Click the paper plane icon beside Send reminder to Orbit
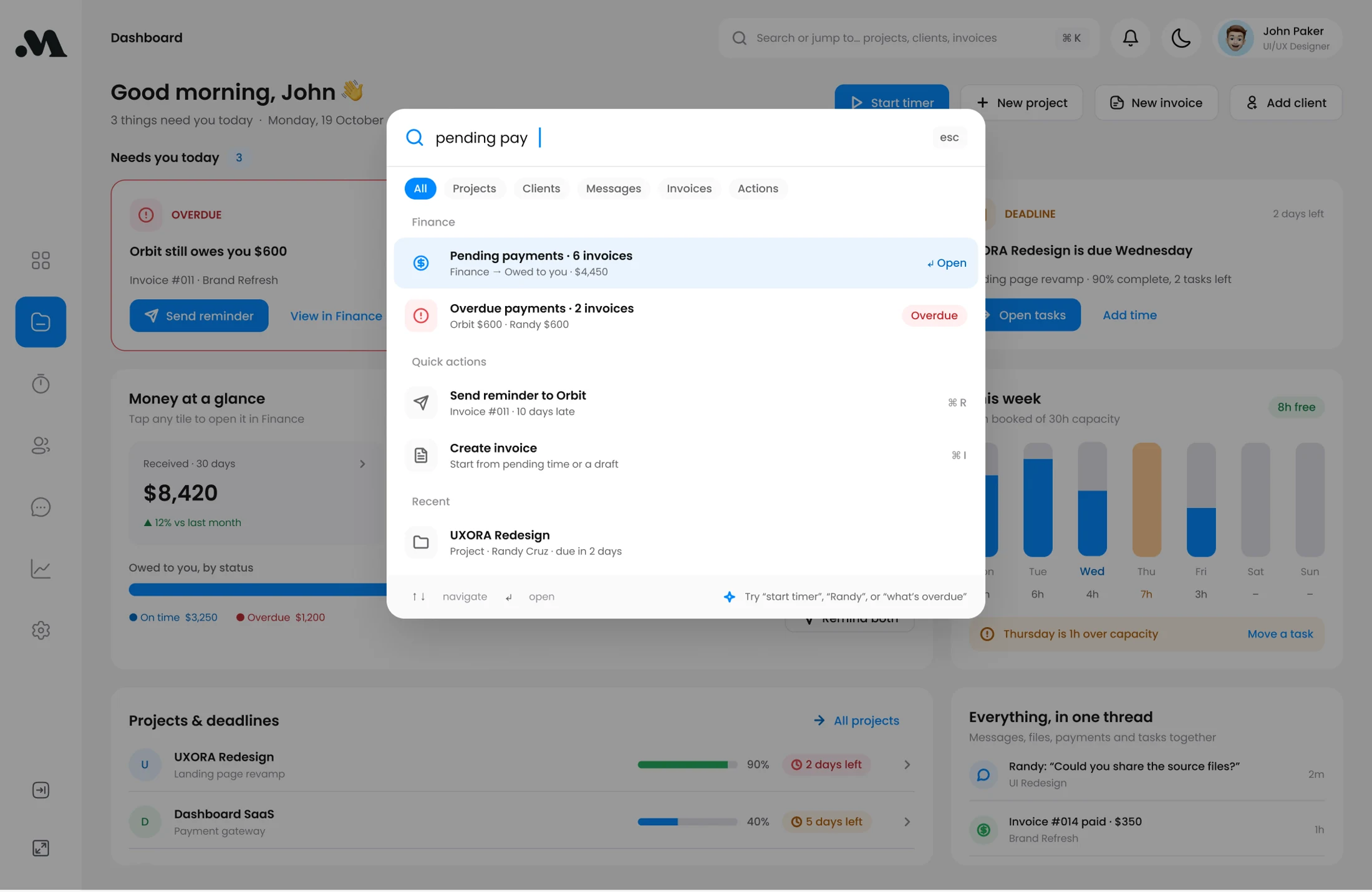The image size is (1372, 892). pyautogui.click(x=421, y=403)
